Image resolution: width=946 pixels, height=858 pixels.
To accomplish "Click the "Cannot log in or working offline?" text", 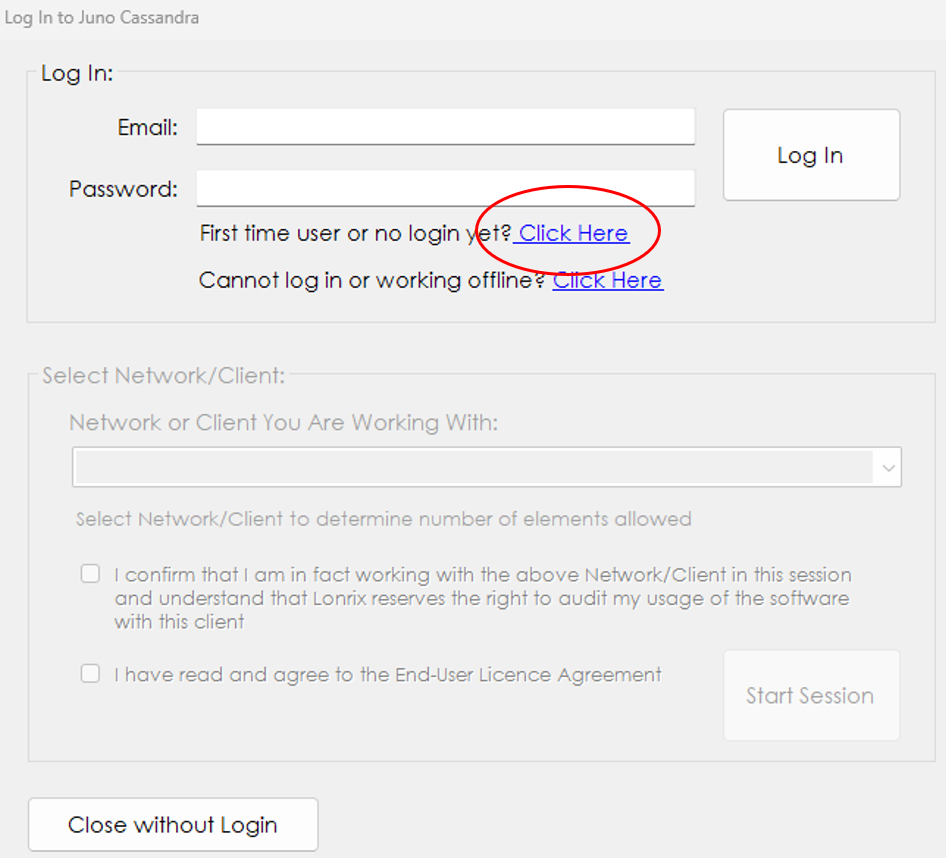I will (x=372, y=281).
